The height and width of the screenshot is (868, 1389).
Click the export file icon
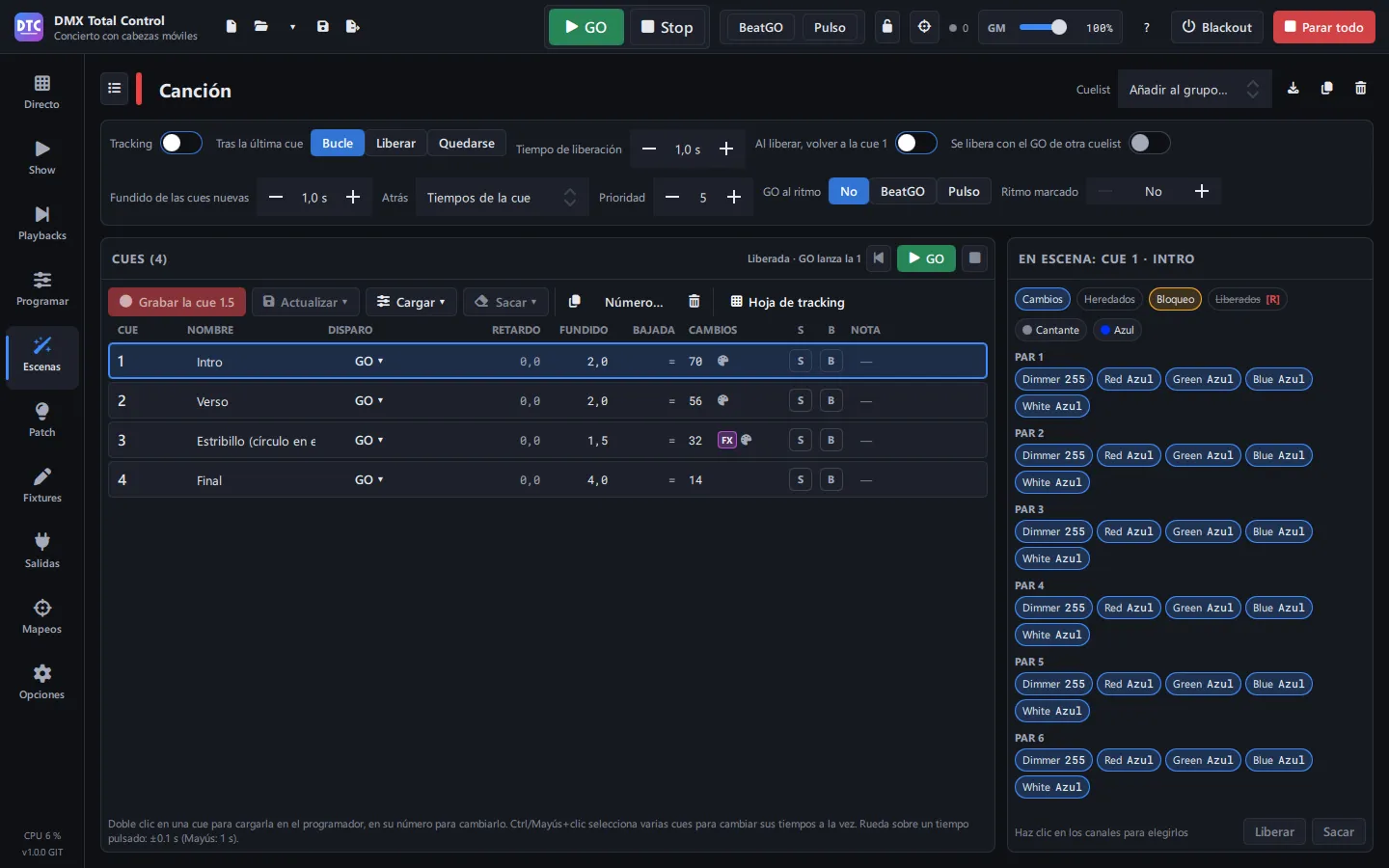[x=353, y=27]
